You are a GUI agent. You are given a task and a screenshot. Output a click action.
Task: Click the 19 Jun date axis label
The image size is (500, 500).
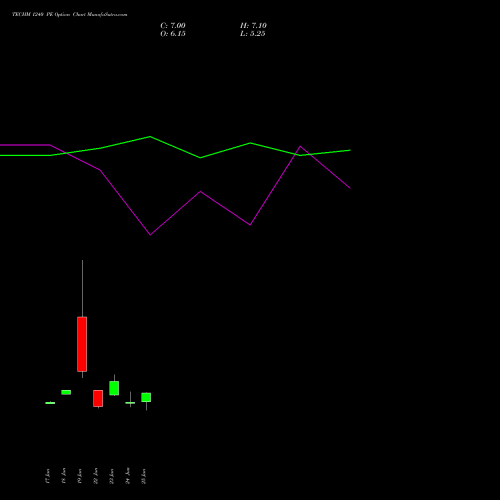[x=80, y=476]
